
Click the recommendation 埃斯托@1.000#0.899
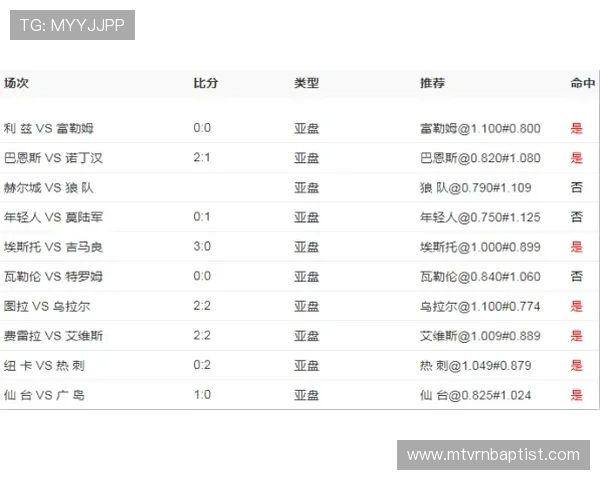(x=480, y=247)
